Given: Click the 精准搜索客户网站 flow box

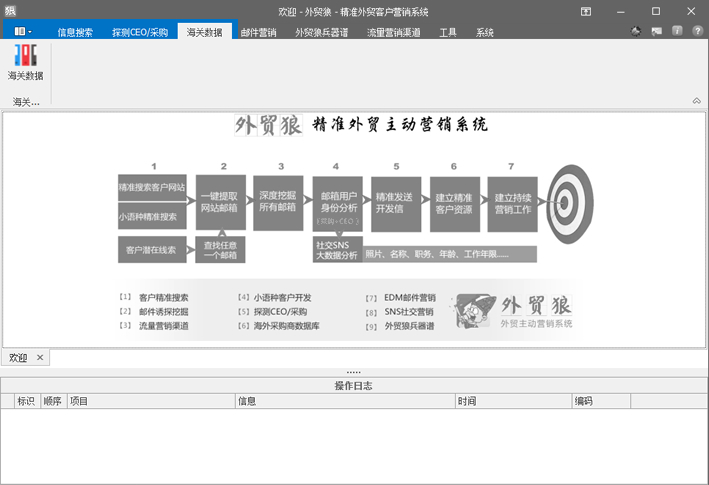Looking at the screenshot, I should [152, 187].
